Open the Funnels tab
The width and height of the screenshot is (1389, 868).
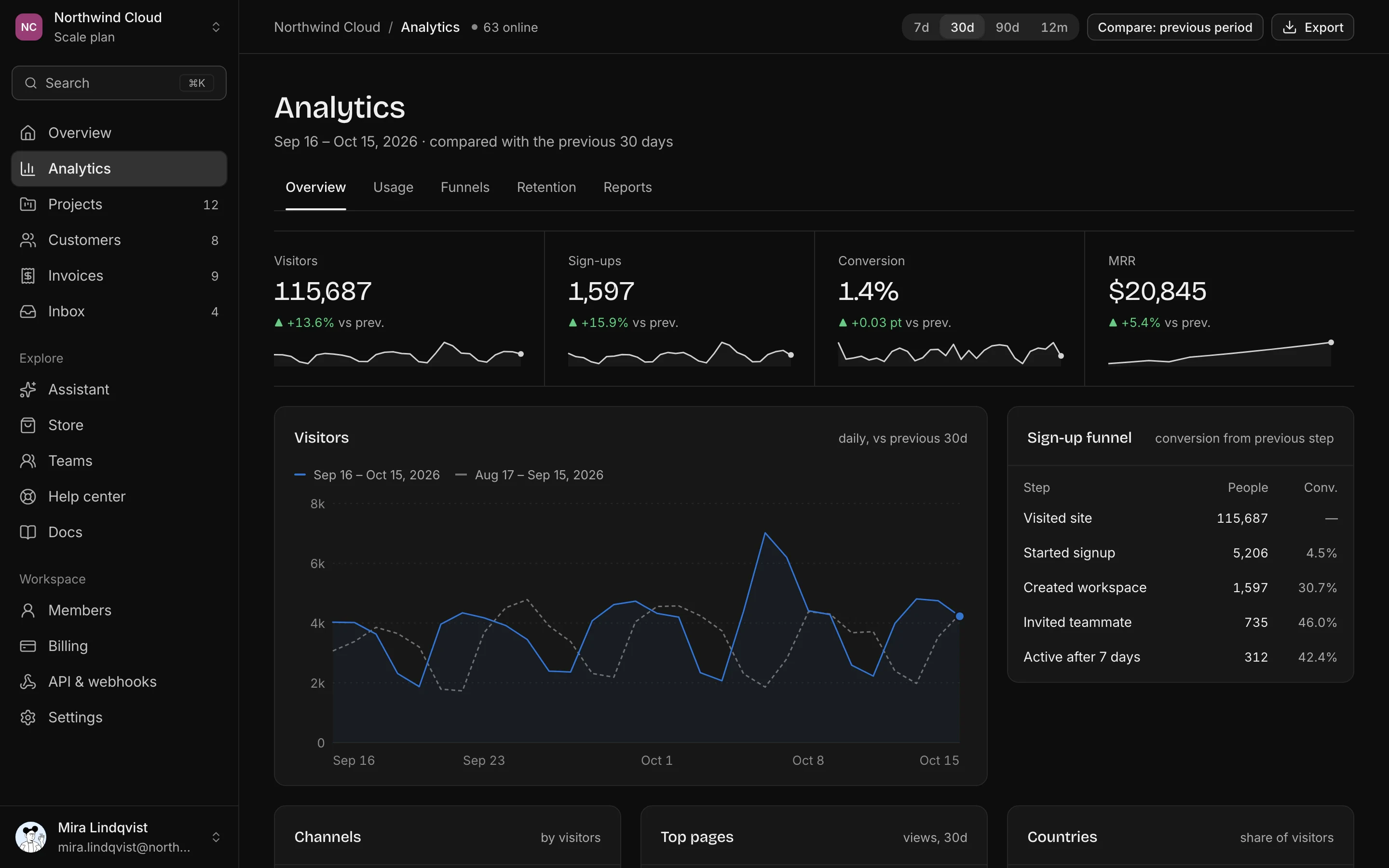(x=465, y=187)
